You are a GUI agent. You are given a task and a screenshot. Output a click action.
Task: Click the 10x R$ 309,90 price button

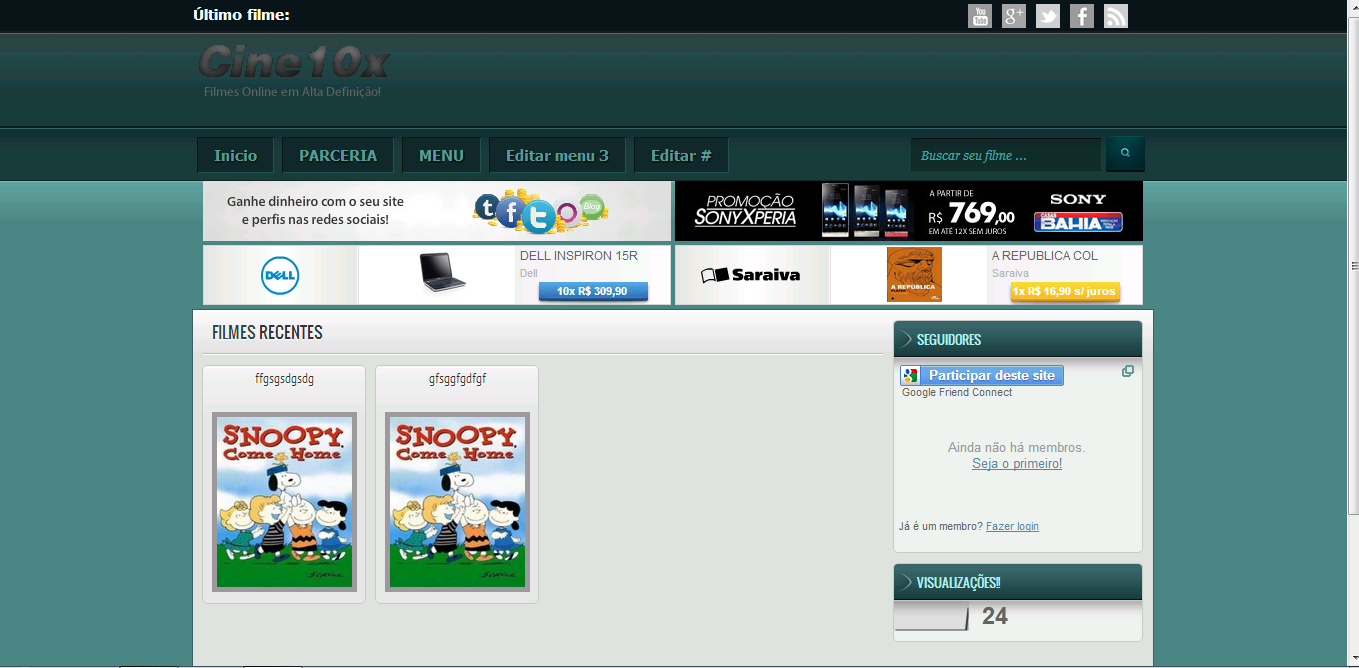click(593, 291)
